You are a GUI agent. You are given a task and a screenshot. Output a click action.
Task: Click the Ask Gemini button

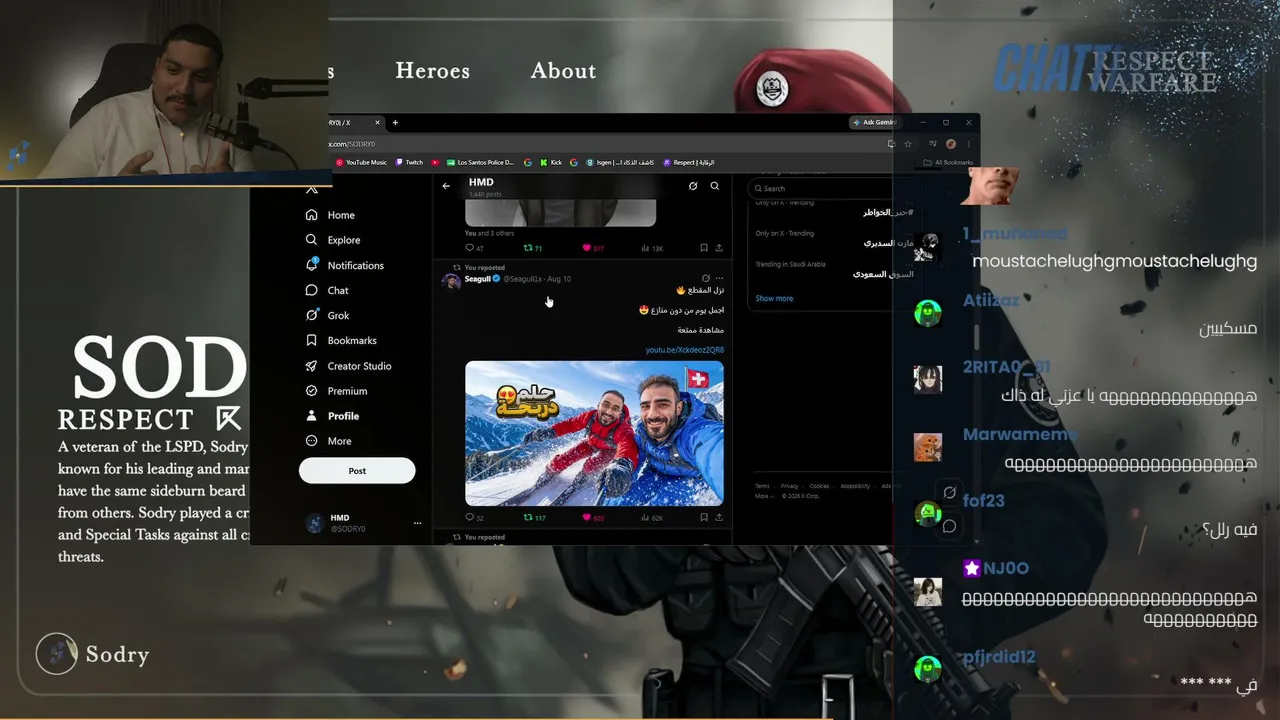pyautogui.click(x=875, y=122)
